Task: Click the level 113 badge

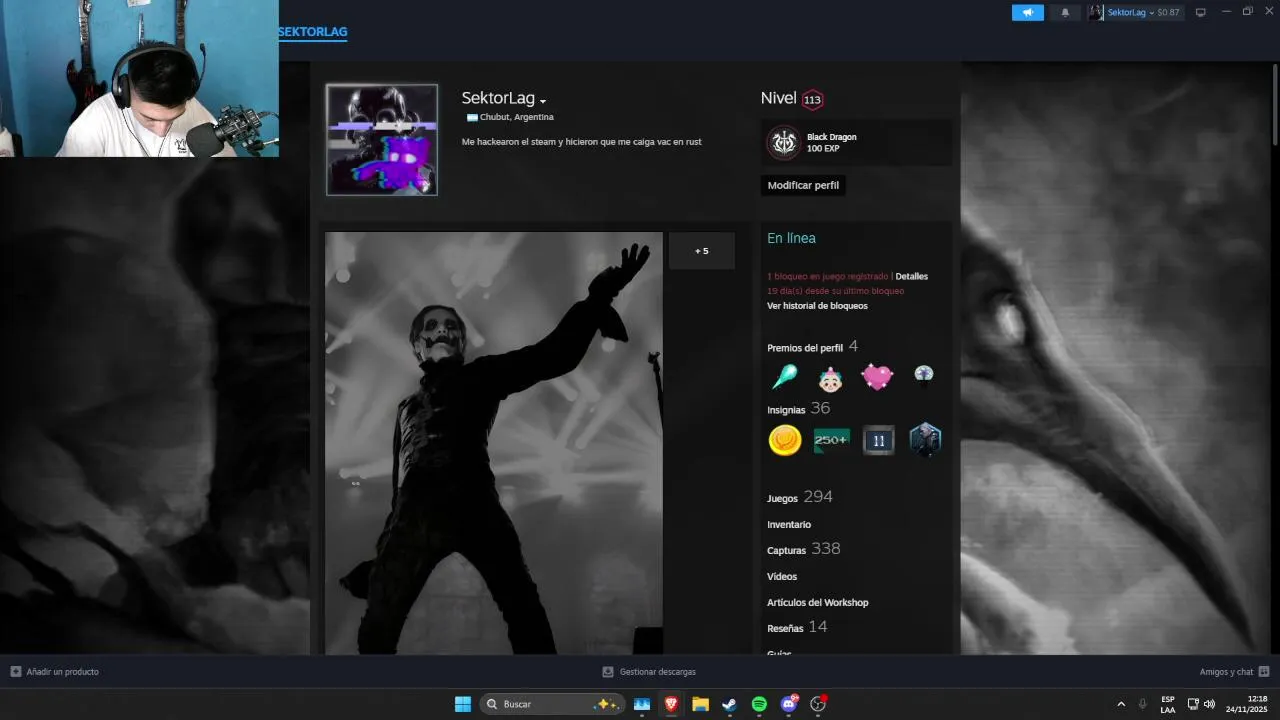Action: pos(812,99)
